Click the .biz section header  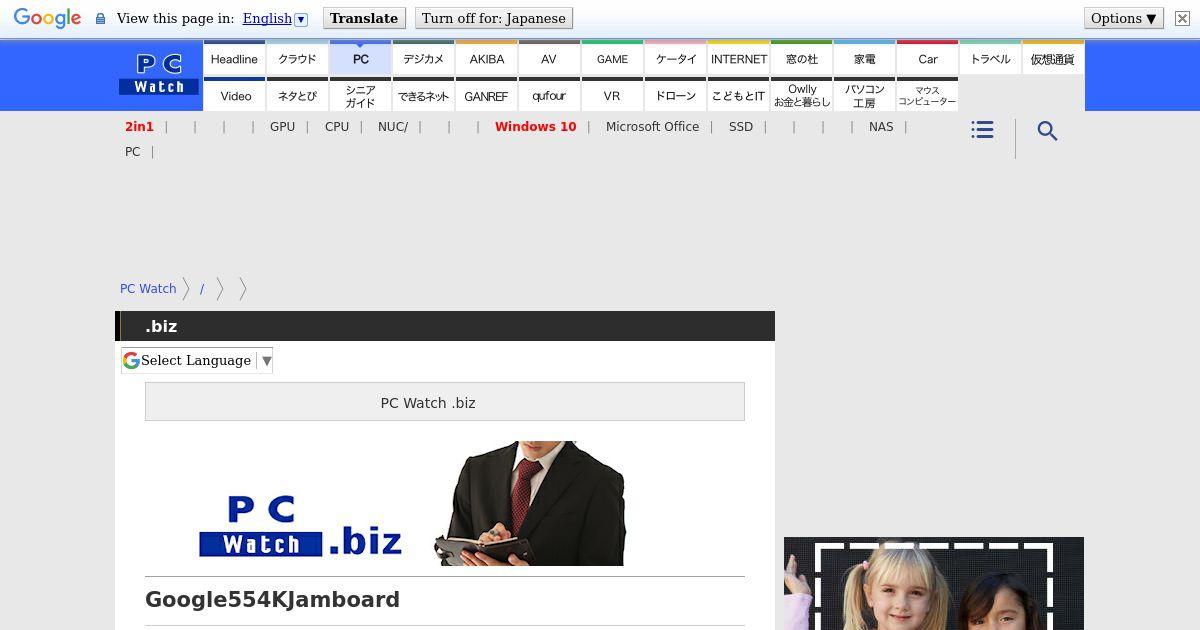[x=445, y=326]
